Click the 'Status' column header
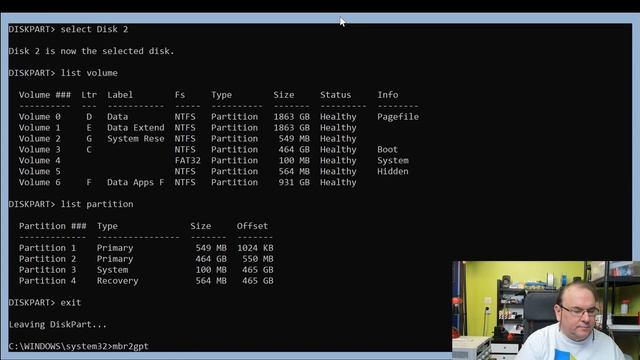 point(336,95)
